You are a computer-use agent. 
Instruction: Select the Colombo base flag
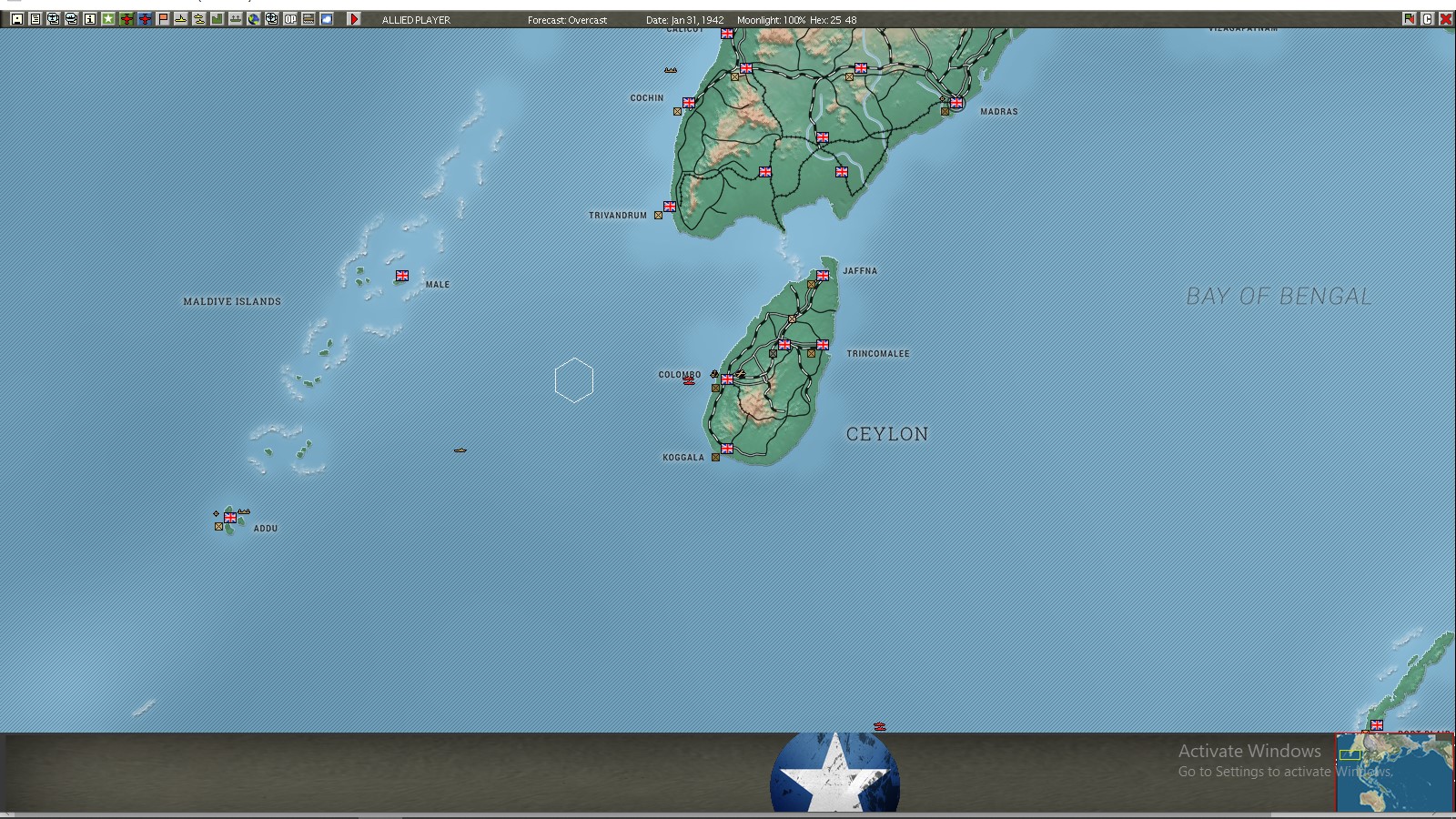point(727,379)
